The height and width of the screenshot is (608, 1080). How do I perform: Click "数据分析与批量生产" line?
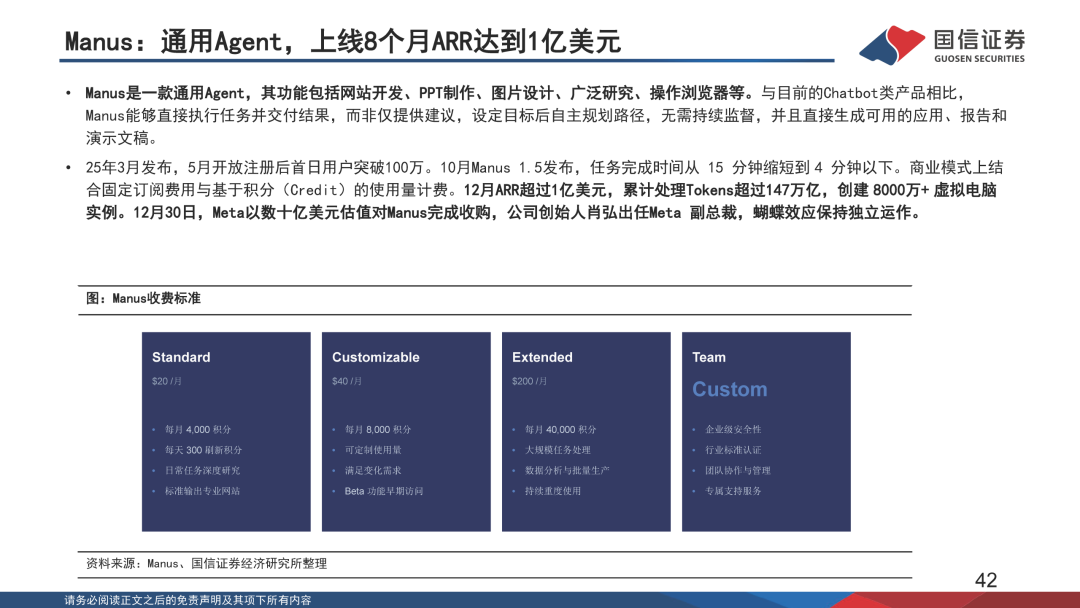[567, 470]
